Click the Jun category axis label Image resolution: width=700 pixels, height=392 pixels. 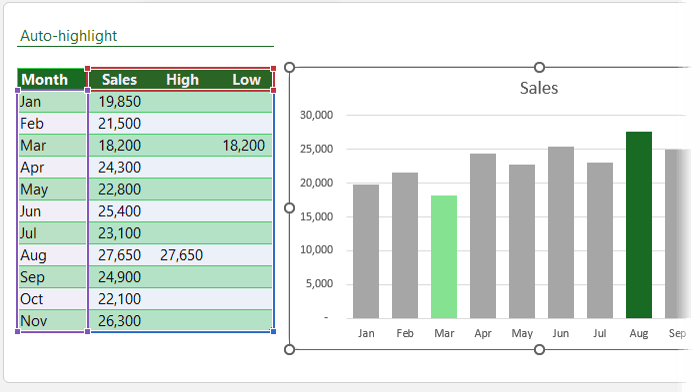(561, 334)
